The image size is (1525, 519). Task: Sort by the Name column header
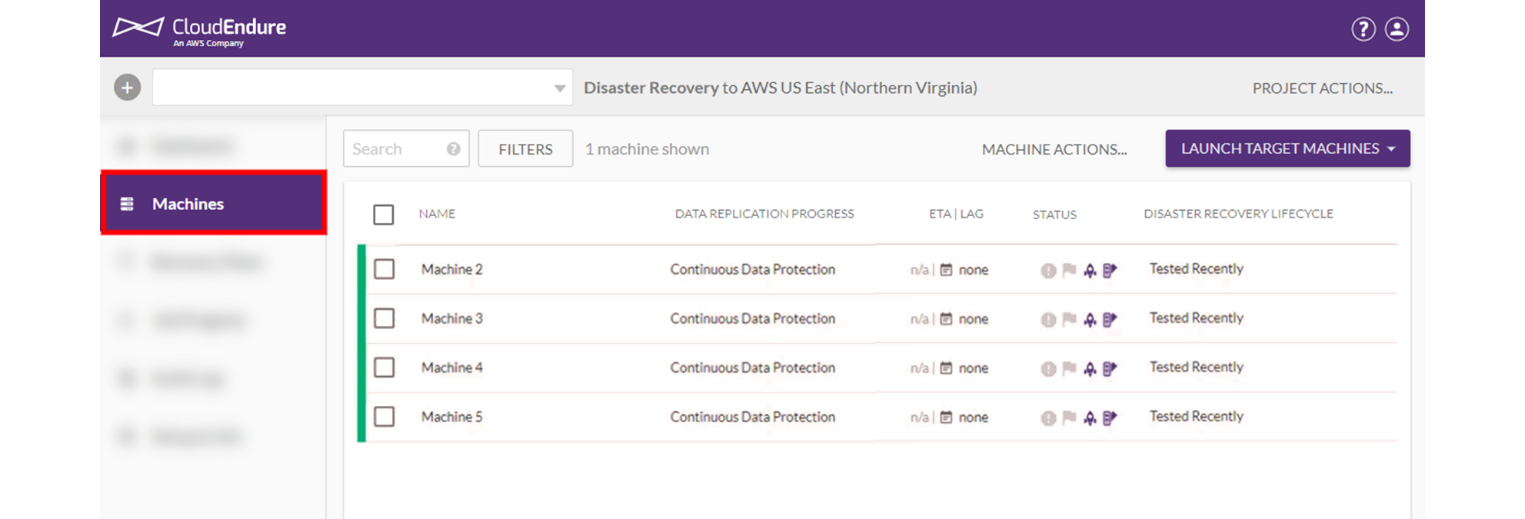click(437, 214)
